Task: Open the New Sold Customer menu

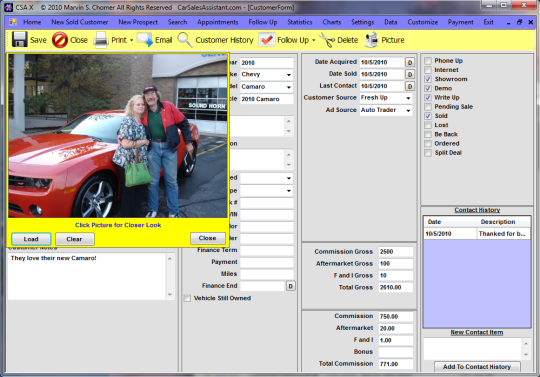Action: point(80,22)
